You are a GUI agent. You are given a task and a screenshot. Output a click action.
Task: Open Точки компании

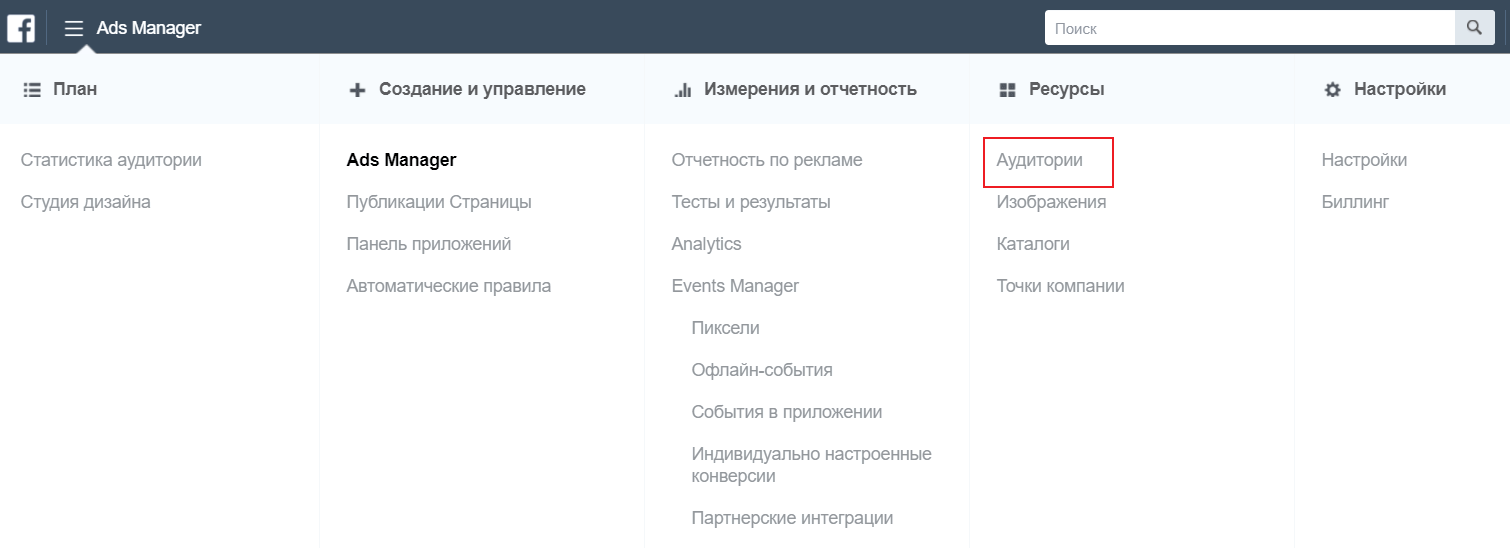pos(1060,286)
